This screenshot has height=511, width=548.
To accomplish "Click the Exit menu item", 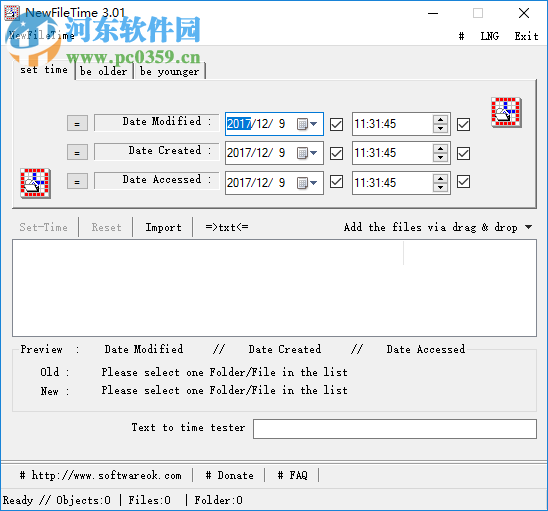I will pos(526,36).
